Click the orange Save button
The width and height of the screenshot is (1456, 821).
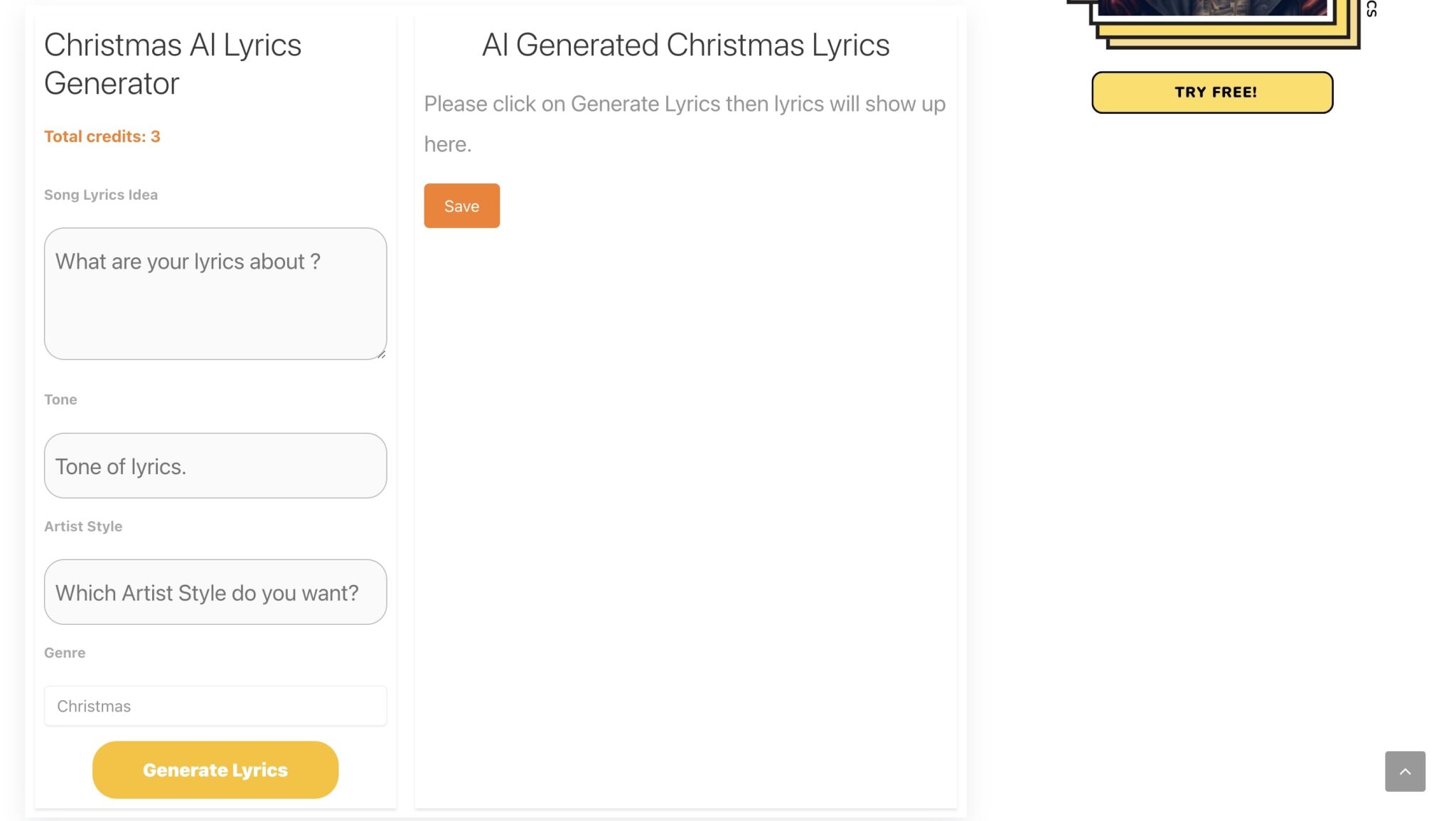point(461,205)
